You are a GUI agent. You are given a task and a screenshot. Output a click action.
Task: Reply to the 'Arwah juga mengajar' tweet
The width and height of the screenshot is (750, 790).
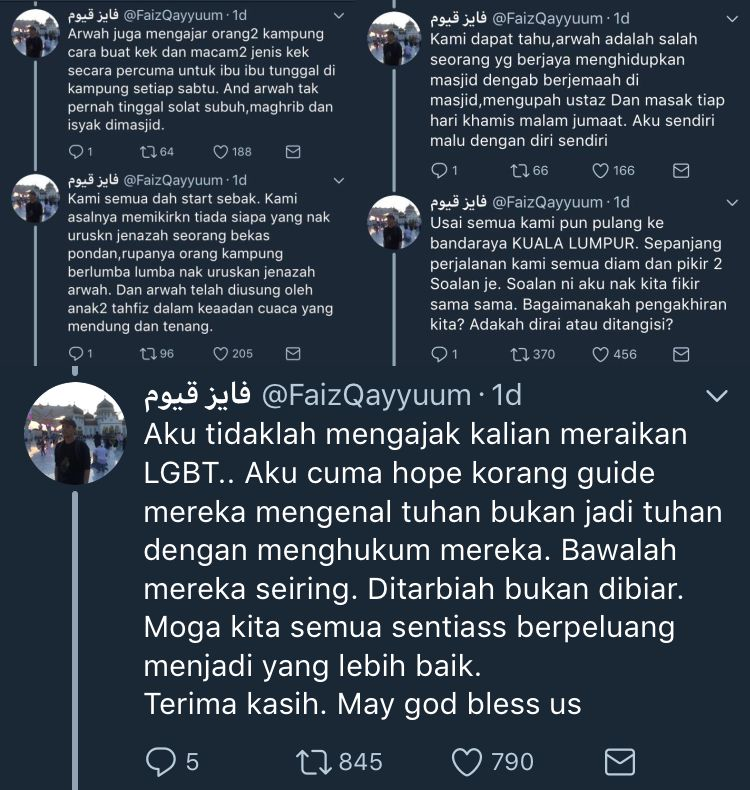coord(76,152)
